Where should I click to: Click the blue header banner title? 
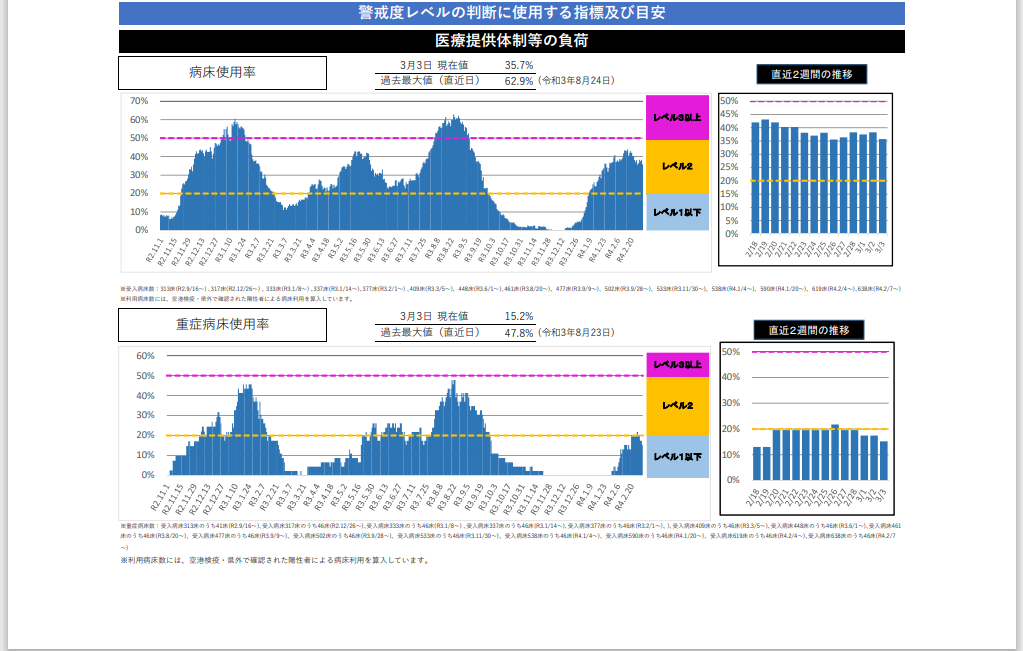pyautogui.click(x=511, y=13)
